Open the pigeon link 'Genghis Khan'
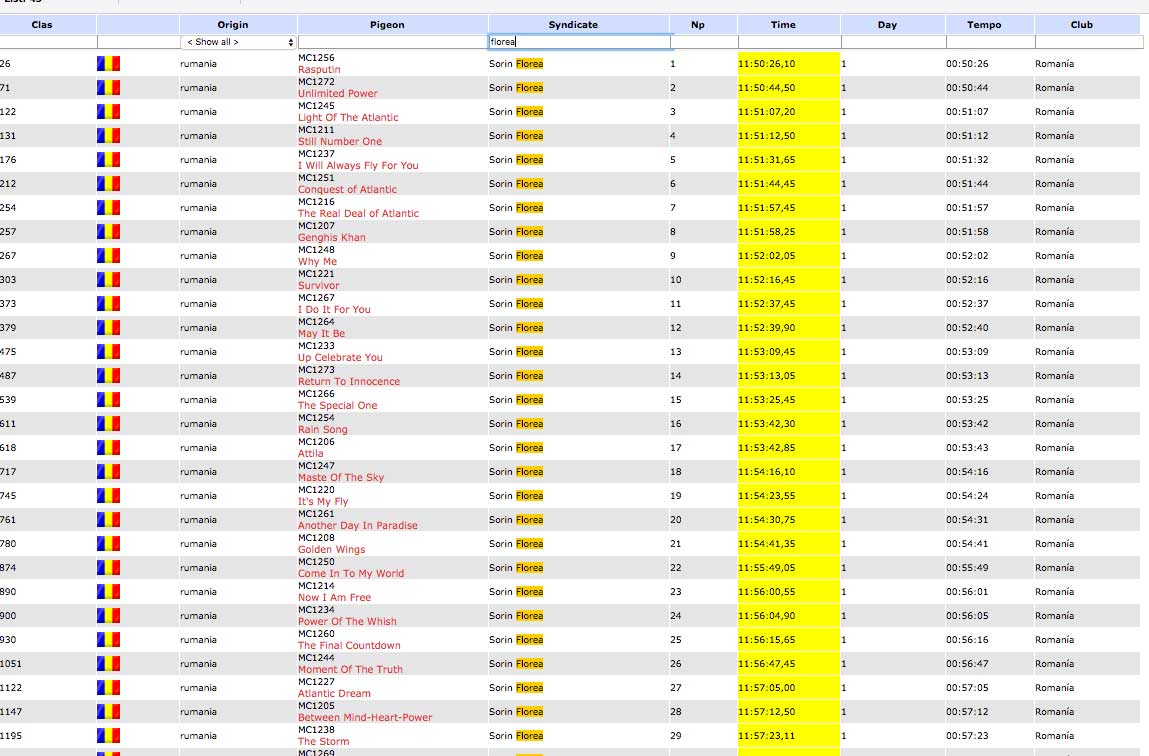This screenshot has height=756, width=1149. [331, 237]
